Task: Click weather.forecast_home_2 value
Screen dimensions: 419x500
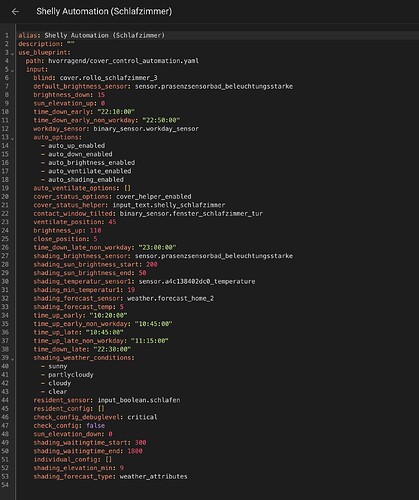Action: click(x=170, y=298)
